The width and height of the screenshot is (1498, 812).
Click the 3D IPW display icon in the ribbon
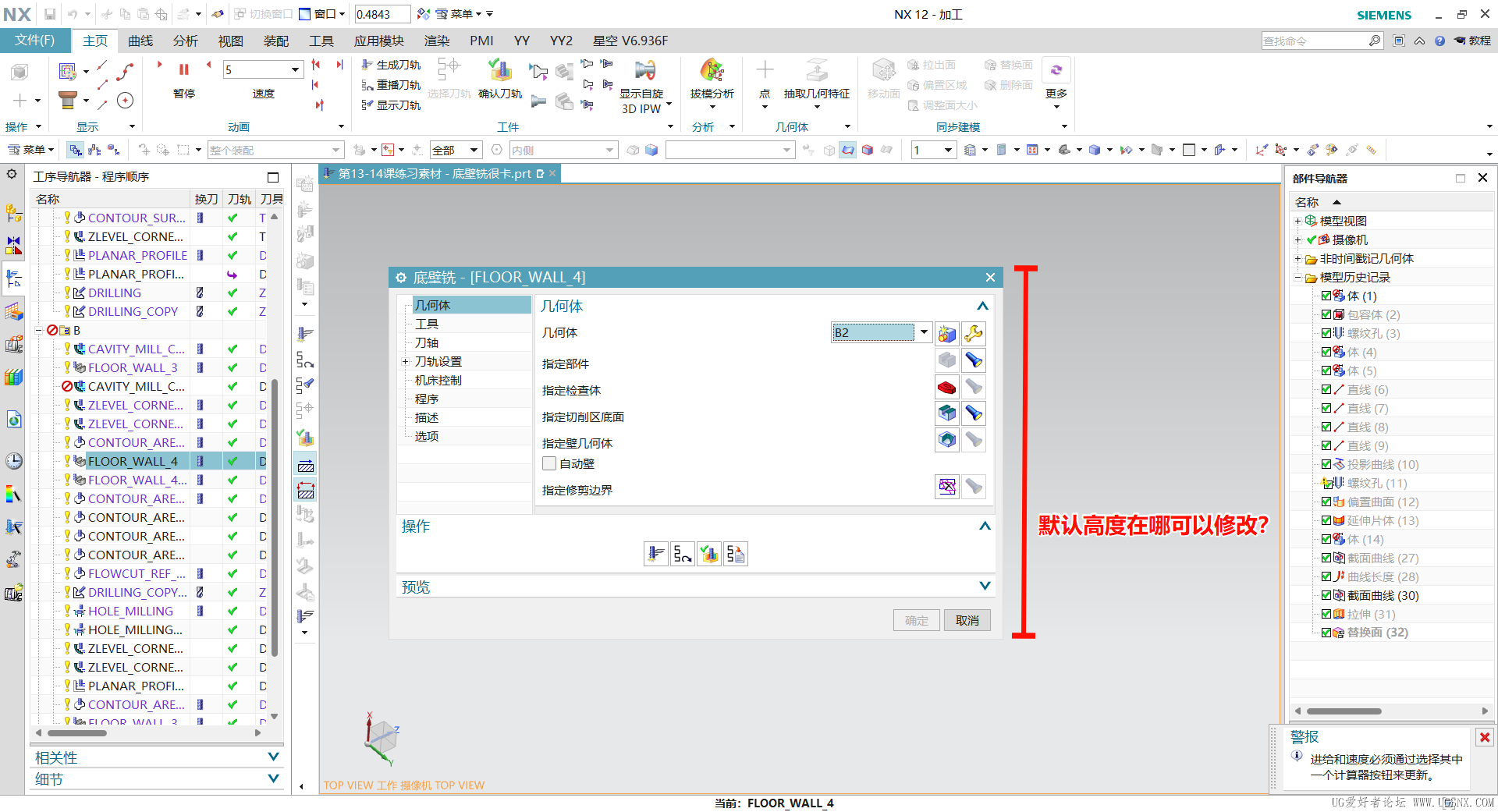[x=644, y=70]
